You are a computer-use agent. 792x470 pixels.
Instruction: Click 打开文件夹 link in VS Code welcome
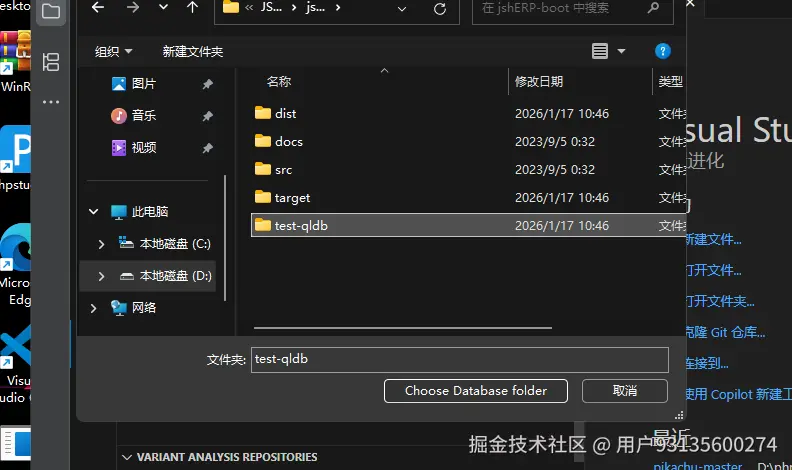tap(720, 301)
